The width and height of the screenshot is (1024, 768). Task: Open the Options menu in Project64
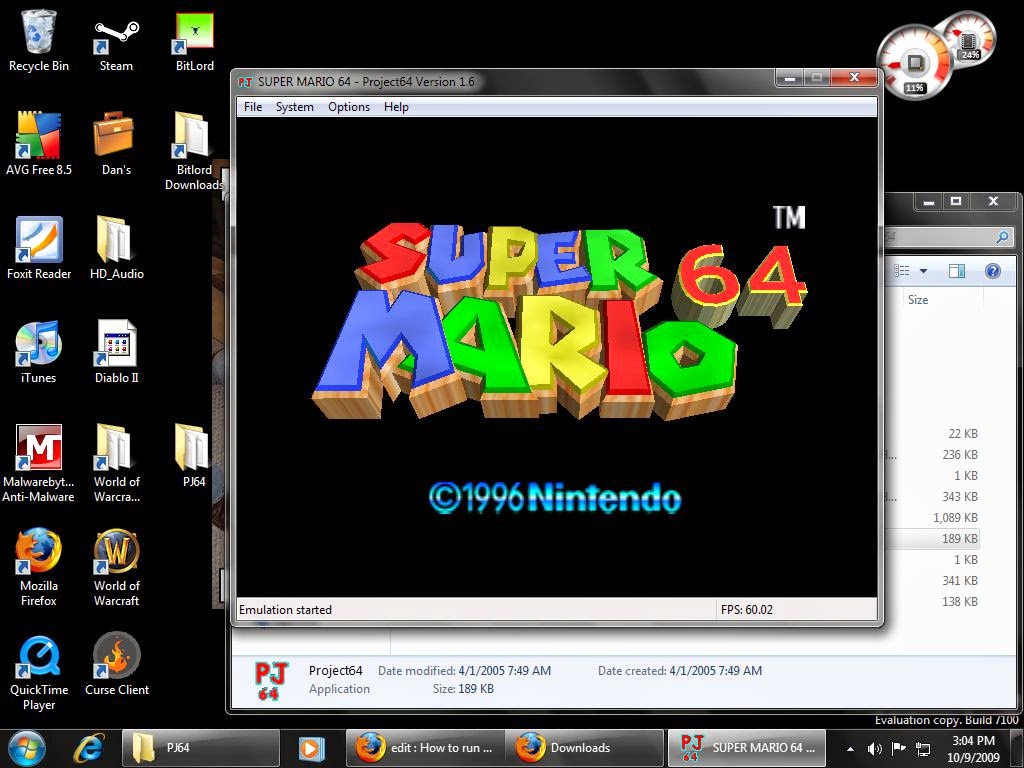click(x=349, y=106)
